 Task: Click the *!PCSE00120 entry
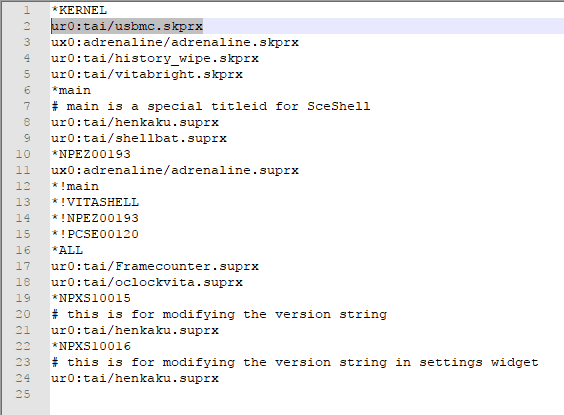95,234
